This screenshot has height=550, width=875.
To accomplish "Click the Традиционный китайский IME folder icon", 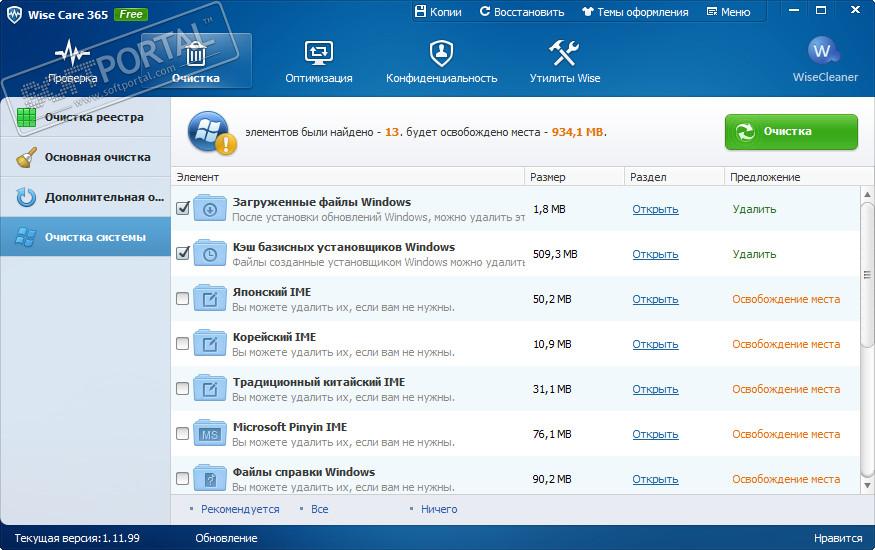I will pyautogui.click(x=210, y=389).
